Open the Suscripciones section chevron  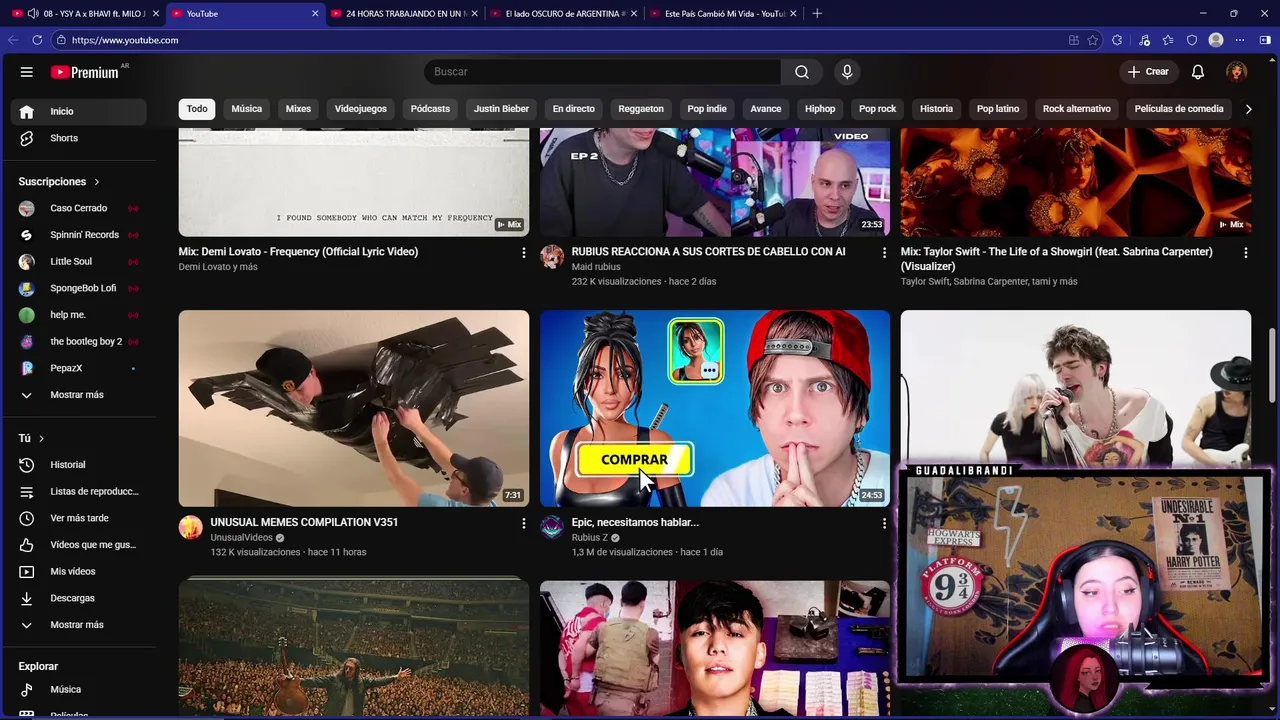97,182
